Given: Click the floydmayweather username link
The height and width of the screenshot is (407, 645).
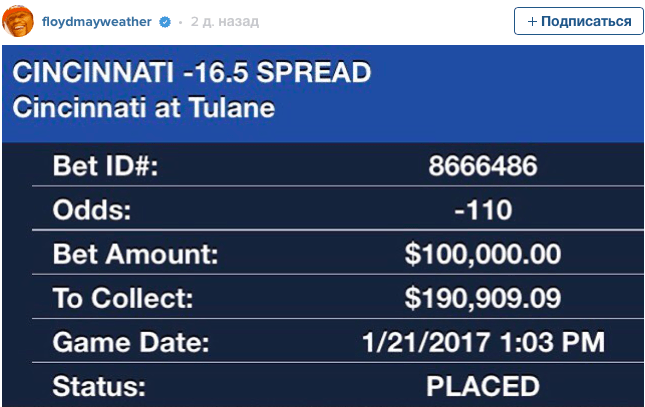Looking at the screenshot, I should [x=97, y=21].
